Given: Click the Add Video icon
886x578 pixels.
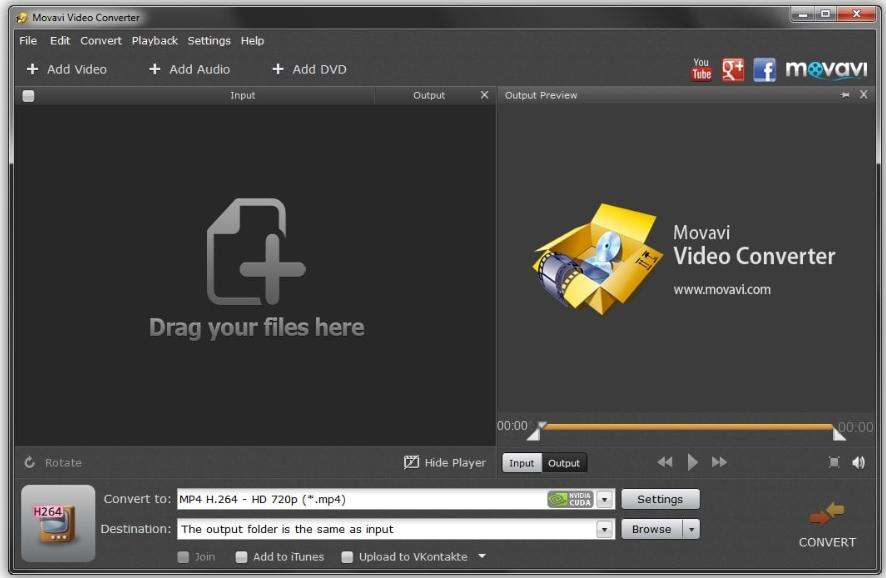Looking at the screenshot, I should pyautogui.click(x=34, y=69).
